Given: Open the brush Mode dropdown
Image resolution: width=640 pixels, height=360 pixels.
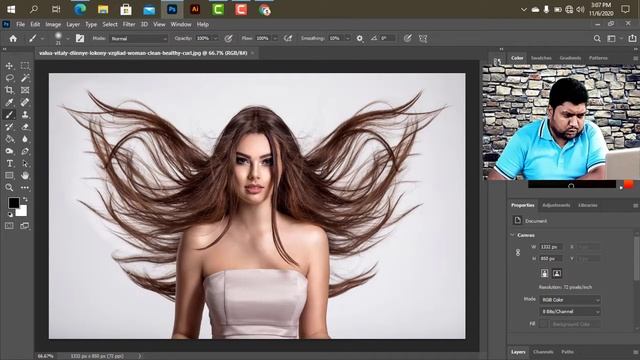Looking at the screenshot, I should [139, 38].
